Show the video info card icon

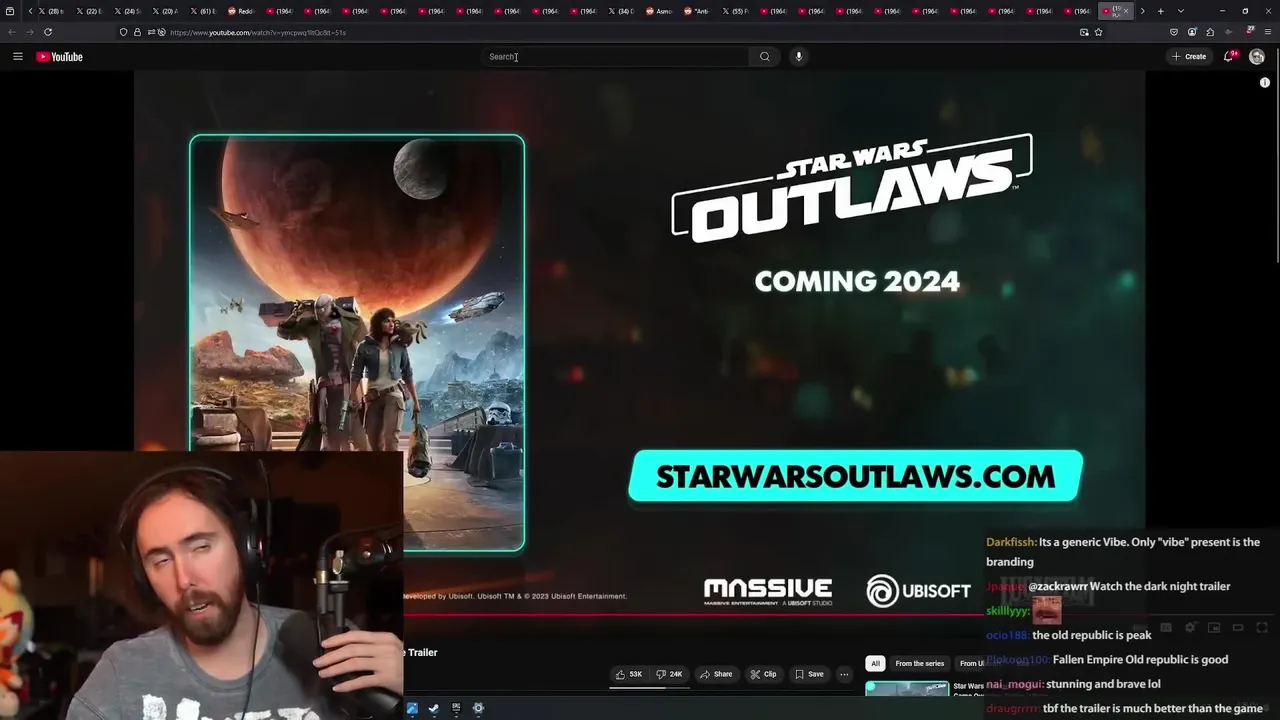point(1265,83)
